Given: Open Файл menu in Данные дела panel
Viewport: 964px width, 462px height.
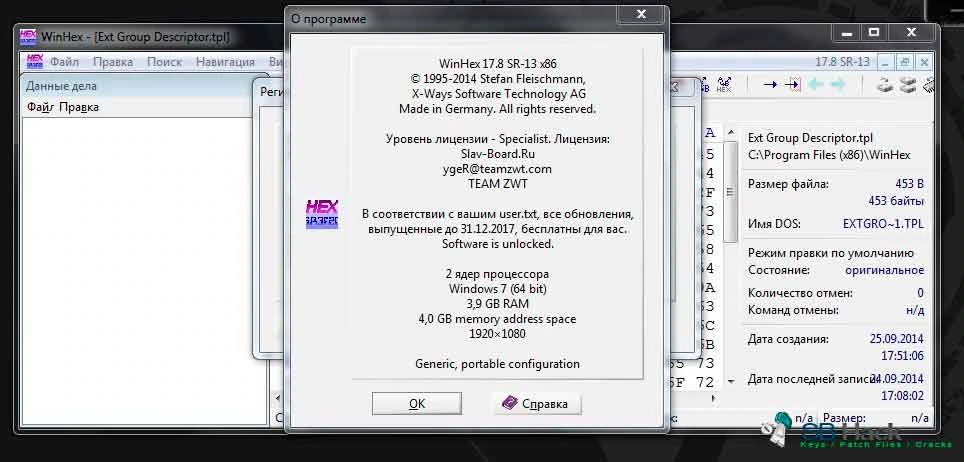Looking at the screenshot, I should (x=41, y=107).
